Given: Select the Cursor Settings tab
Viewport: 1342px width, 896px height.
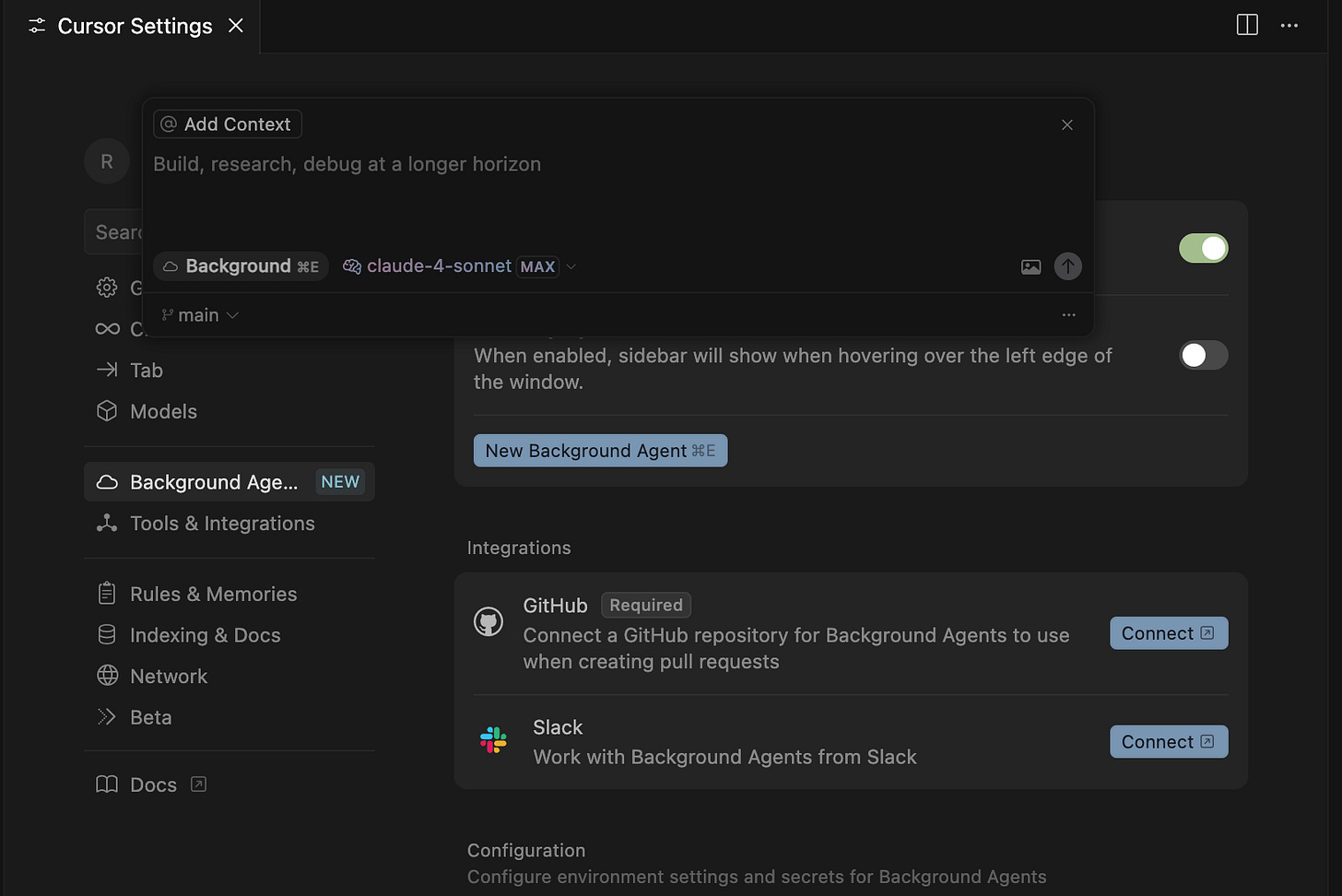Looking at the screenshot, I should point(133,26).
